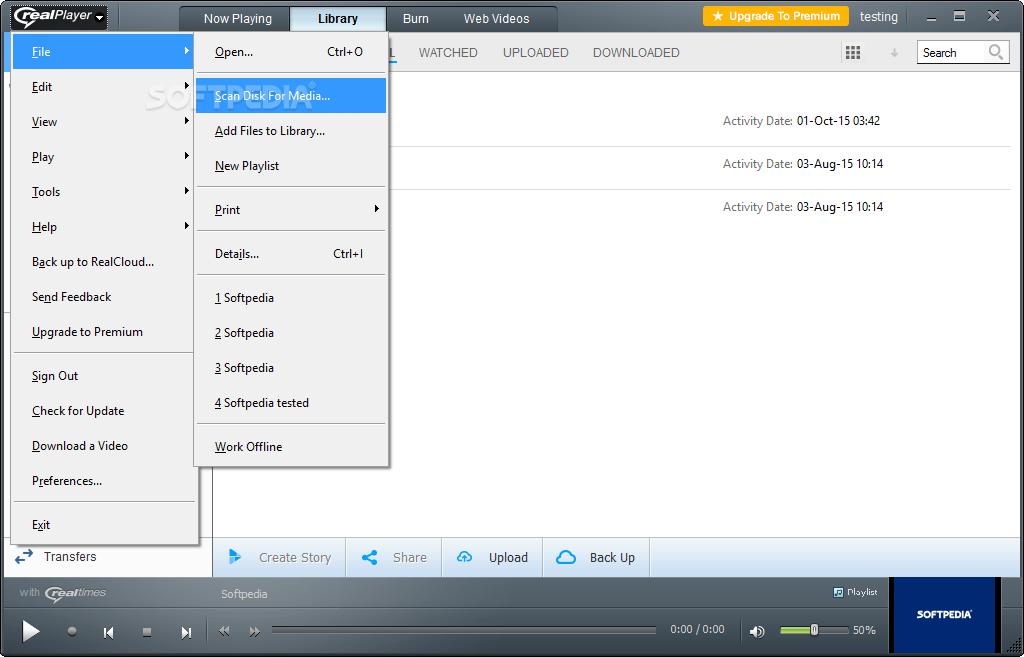Switch to the Burn tab
The height and width of the screenshot is (657, 1024).
[416, 19]
